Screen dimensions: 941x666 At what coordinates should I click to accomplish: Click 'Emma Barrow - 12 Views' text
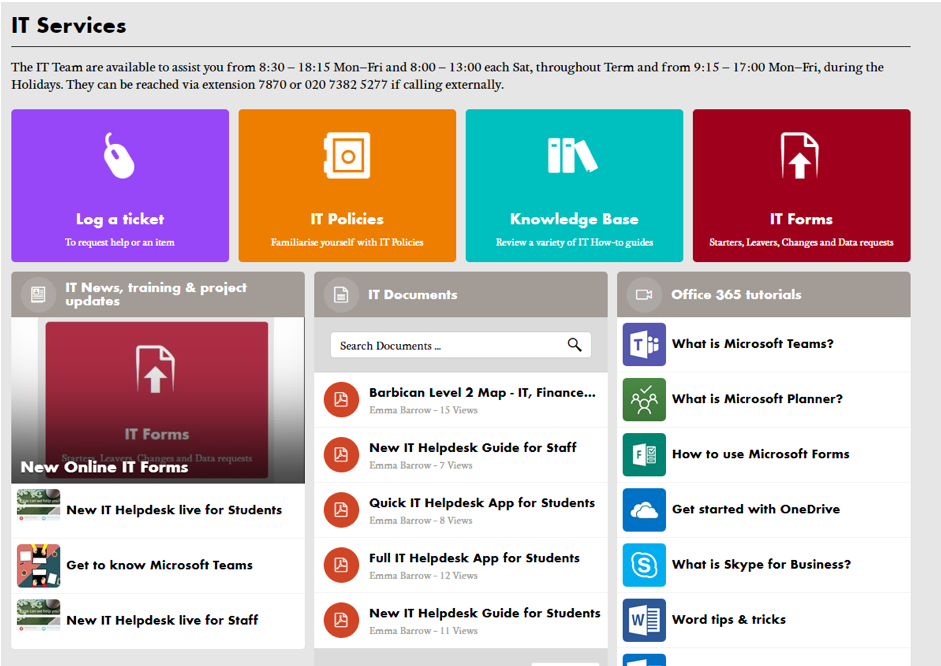tap(424, 576)
